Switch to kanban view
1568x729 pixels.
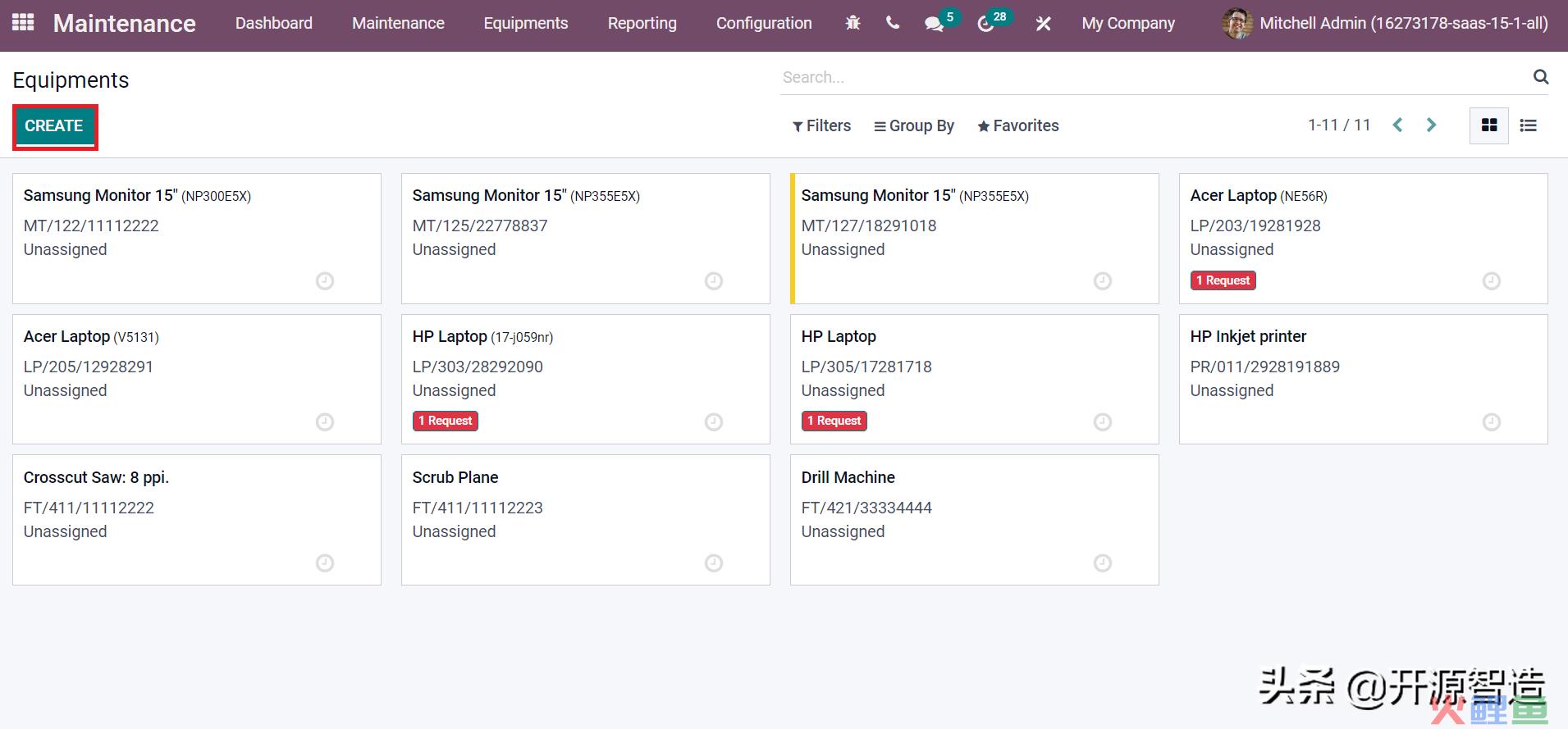[x=1489, y=125]
